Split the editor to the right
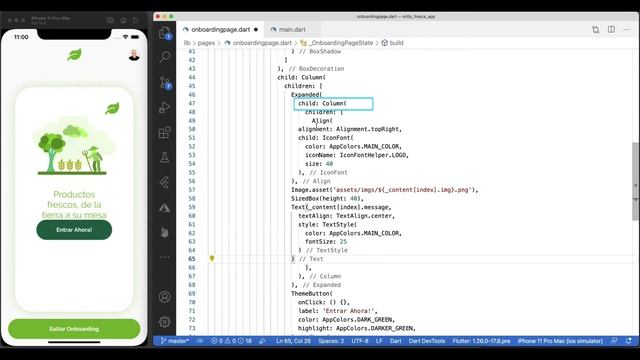The image size is (640, 360). tap(611, 29)
